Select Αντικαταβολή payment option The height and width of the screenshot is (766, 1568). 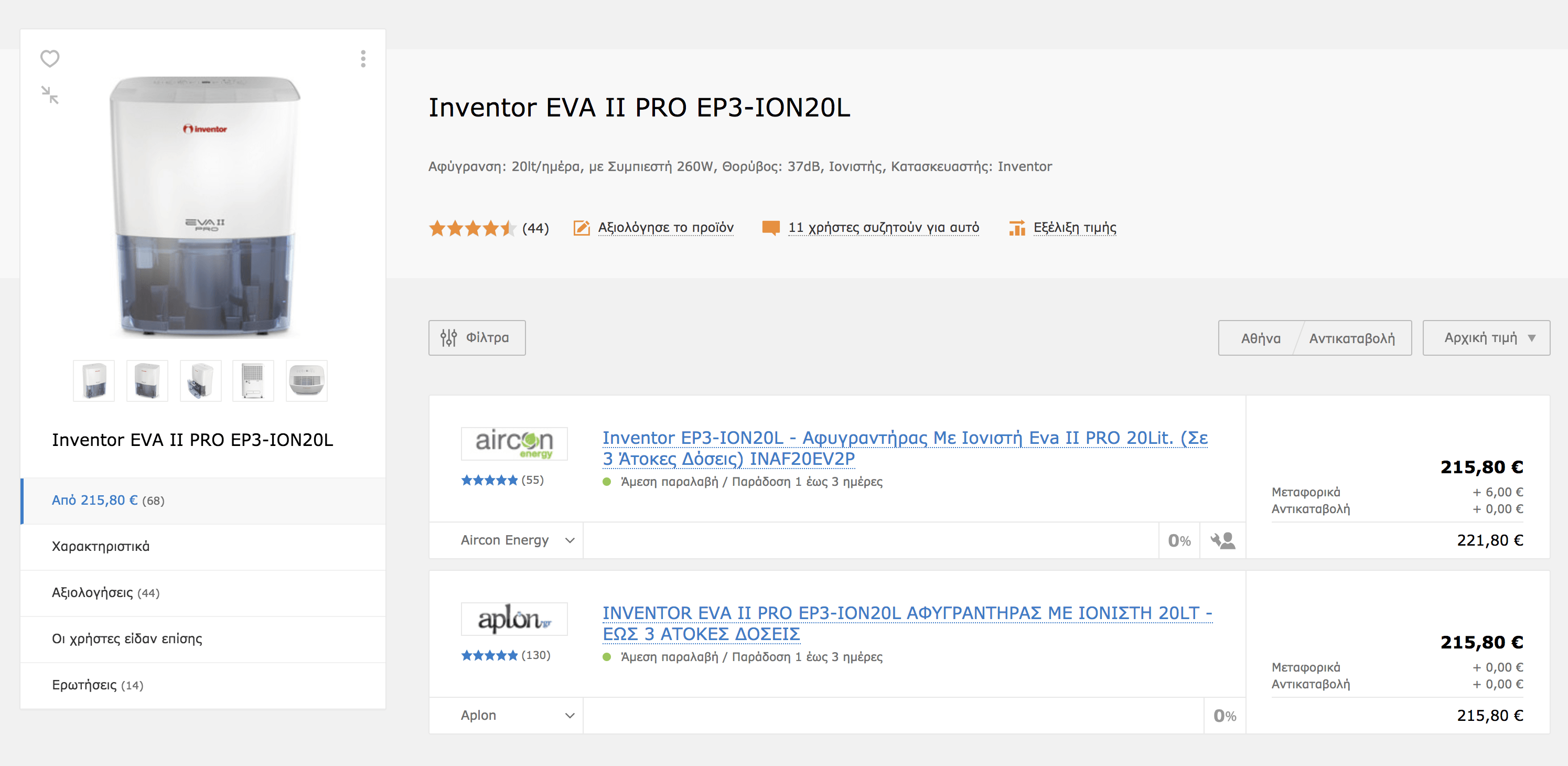click(1352, 338)
